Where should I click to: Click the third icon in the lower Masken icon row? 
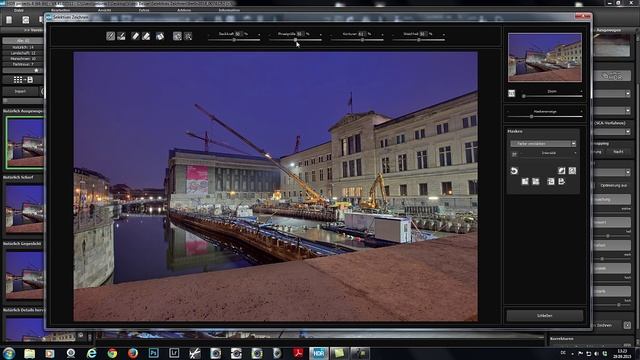click(551, 181)
